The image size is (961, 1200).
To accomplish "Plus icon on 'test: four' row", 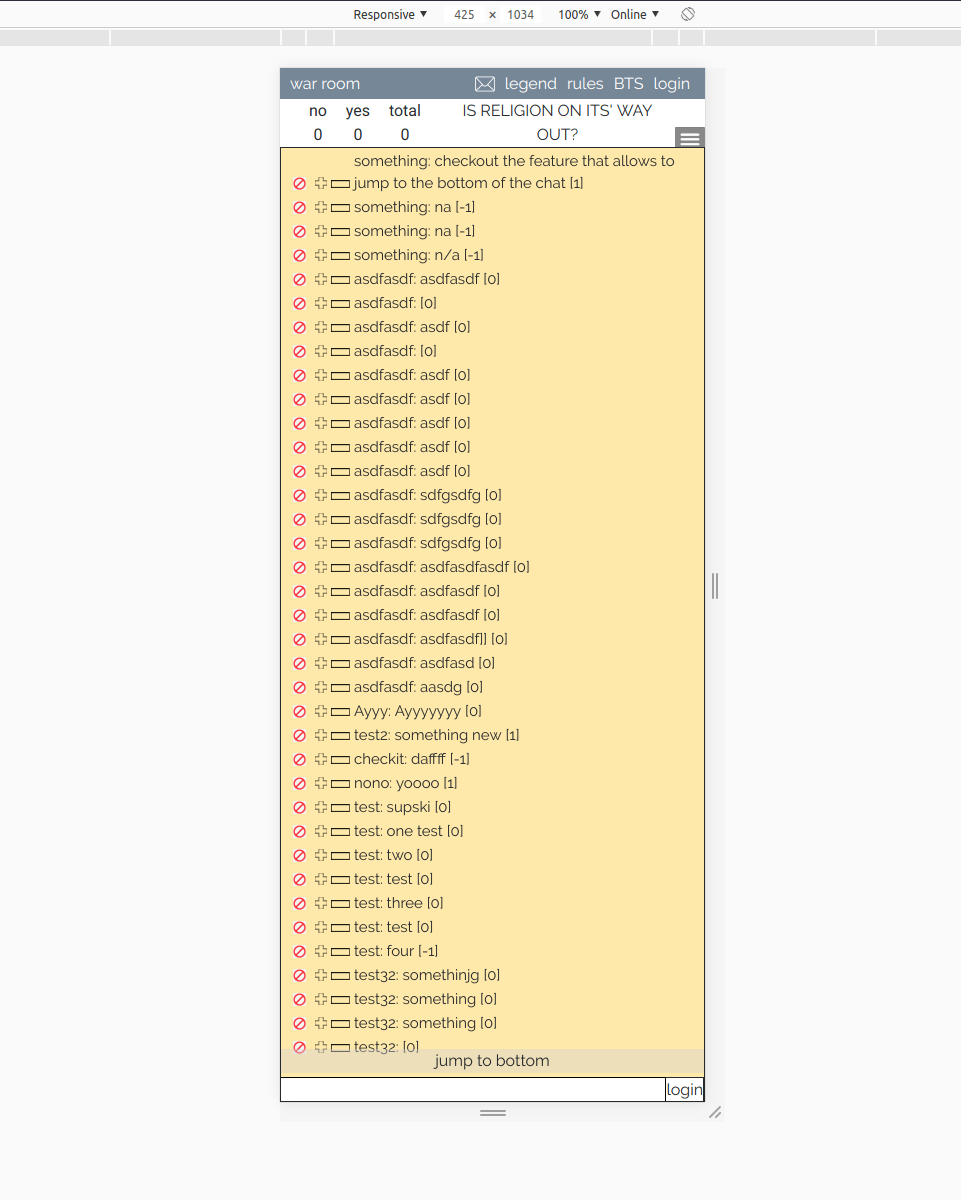I will pyautogui.click(x=321, y=951).
